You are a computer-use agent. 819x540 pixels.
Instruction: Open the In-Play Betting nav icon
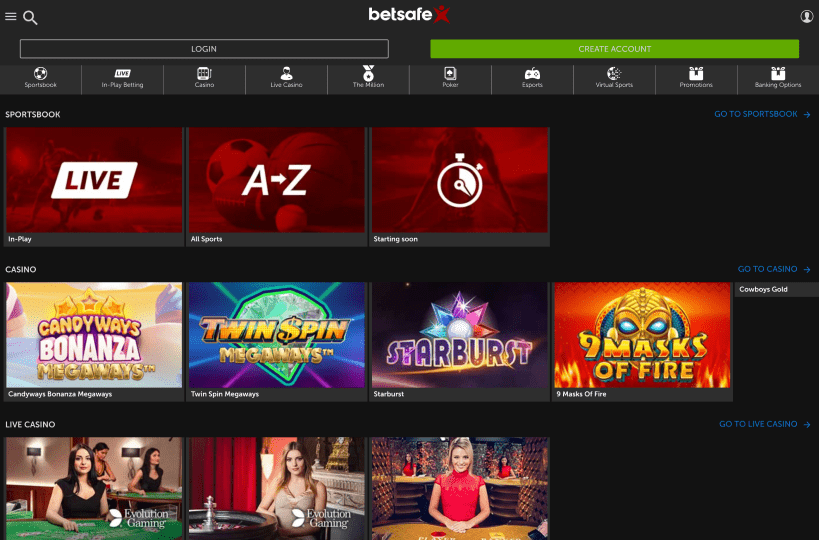pyautogui.click(x=122, y=73)
